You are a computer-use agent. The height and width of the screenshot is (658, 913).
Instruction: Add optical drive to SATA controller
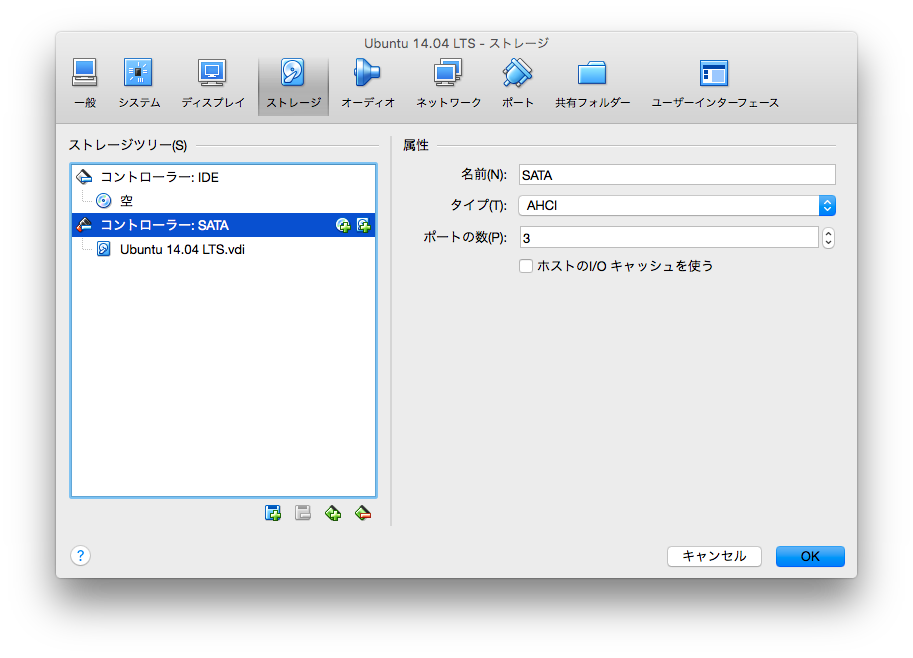coord(343,225)
